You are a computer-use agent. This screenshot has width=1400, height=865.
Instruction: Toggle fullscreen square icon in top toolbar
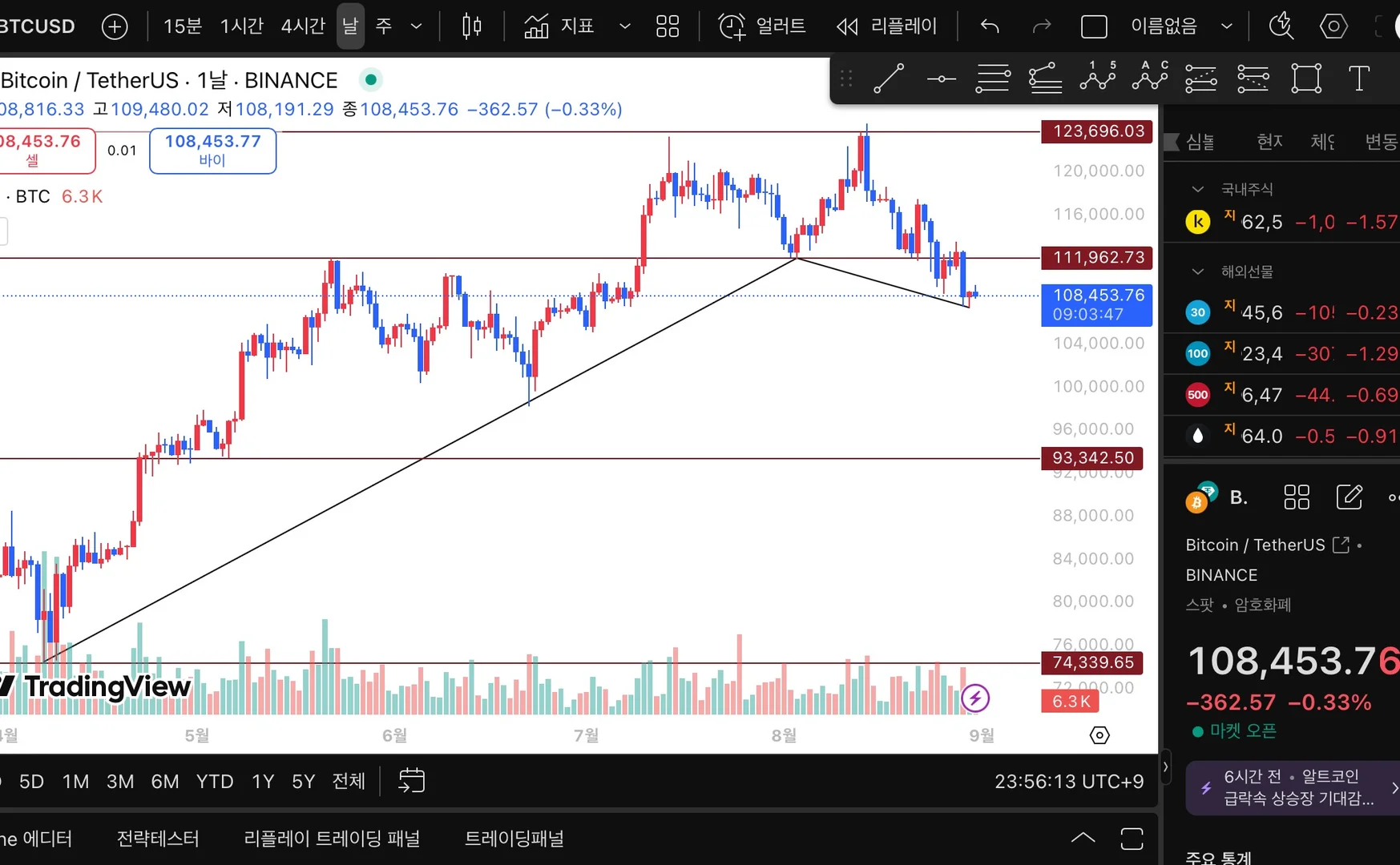1094,26
